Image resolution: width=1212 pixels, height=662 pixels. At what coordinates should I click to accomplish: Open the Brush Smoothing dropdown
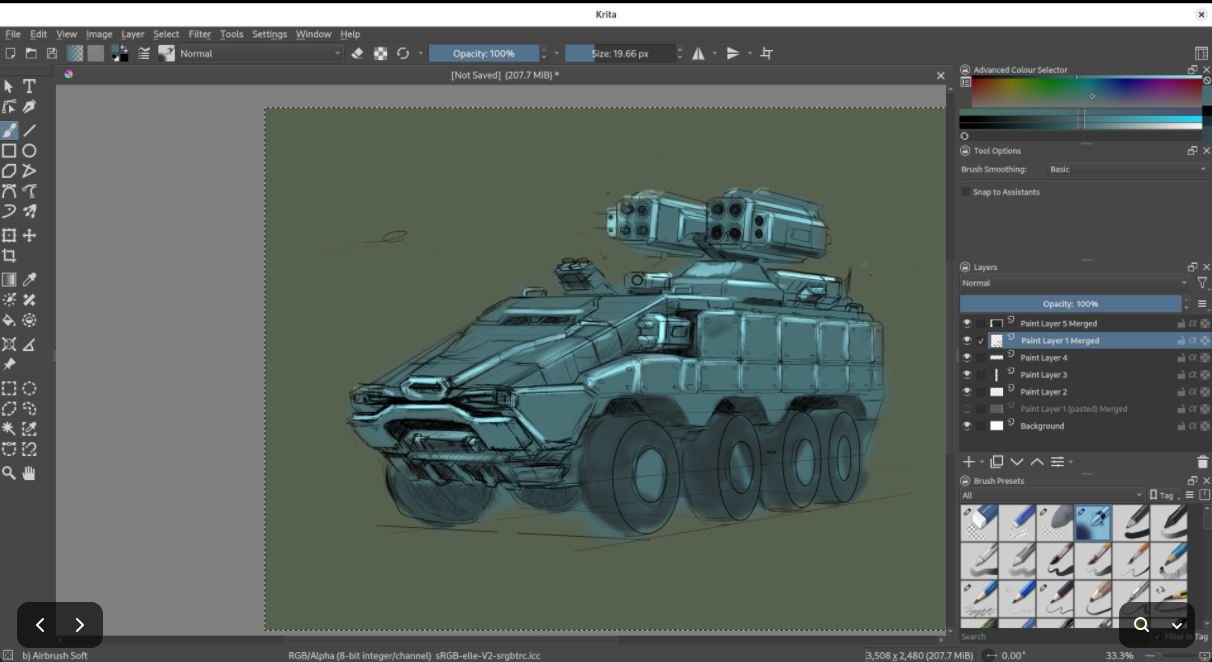1127,170
